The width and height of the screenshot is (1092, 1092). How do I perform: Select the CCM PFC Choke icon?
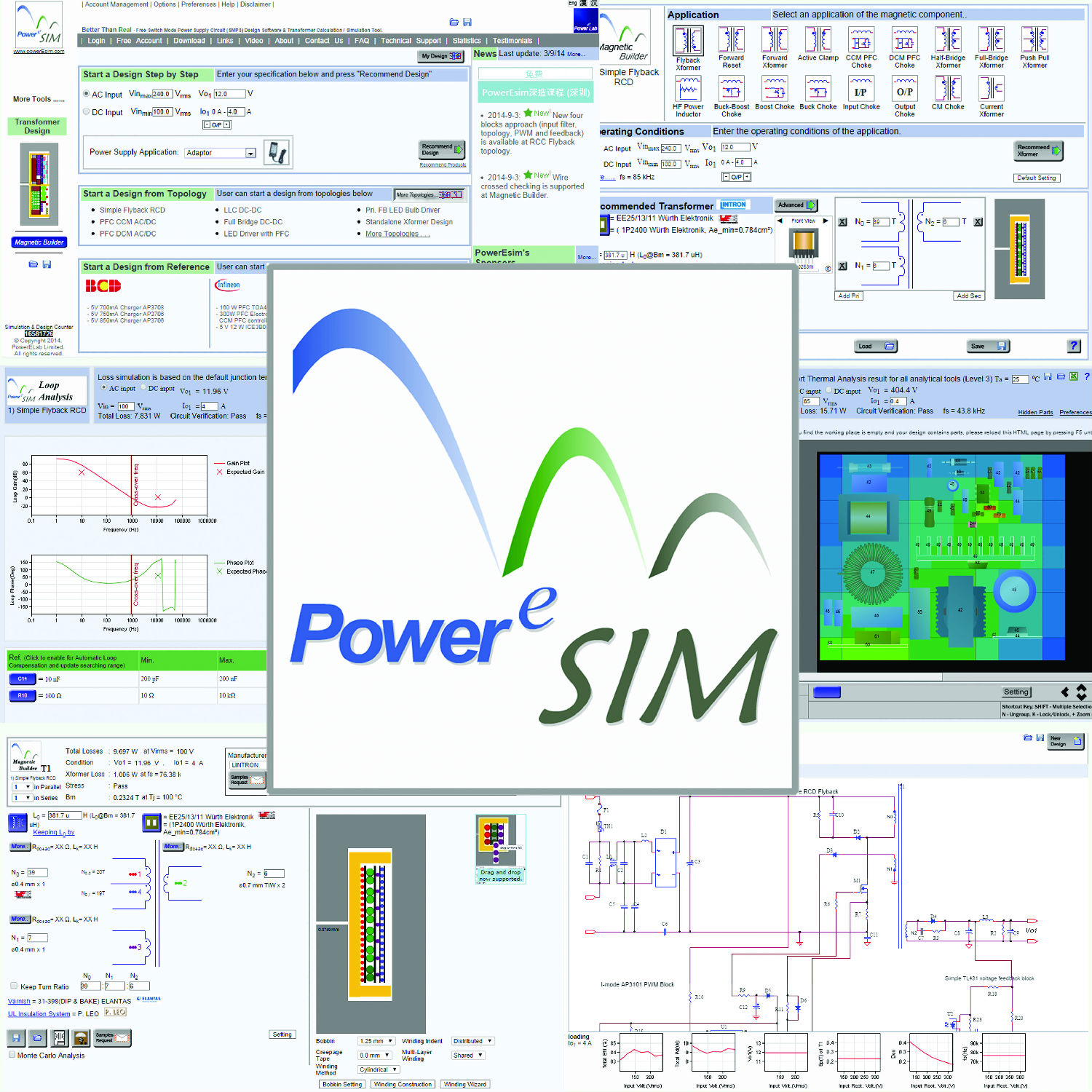point(861,40)
